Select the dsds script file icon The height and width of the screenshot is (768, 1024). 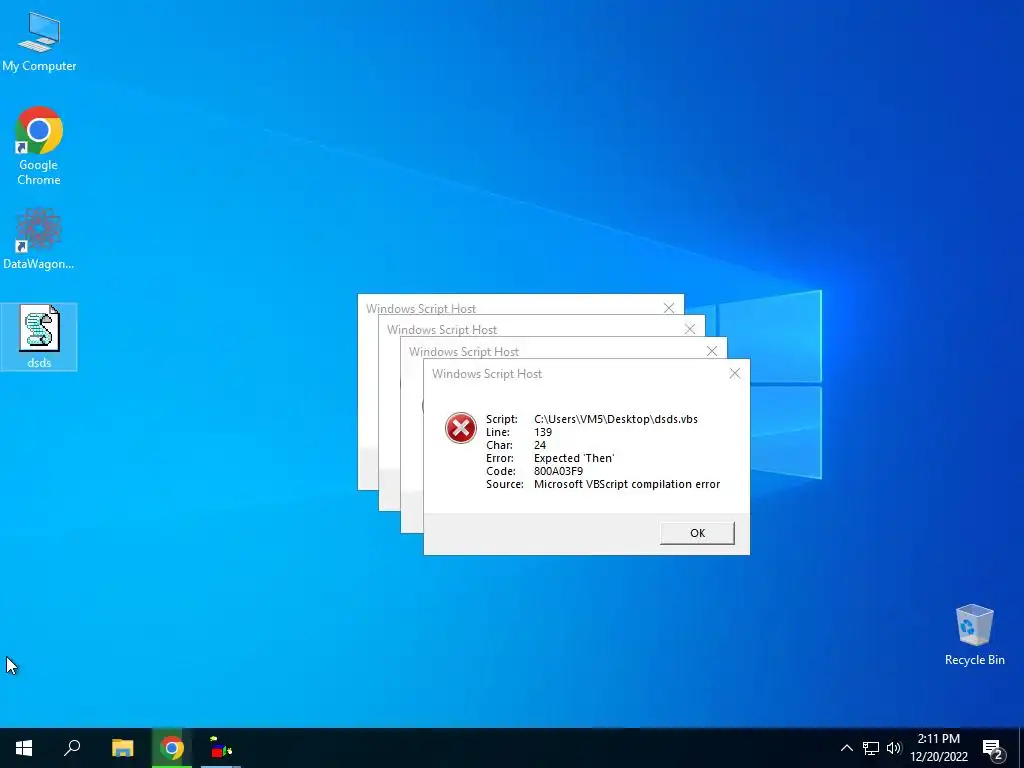click(39, 337)
